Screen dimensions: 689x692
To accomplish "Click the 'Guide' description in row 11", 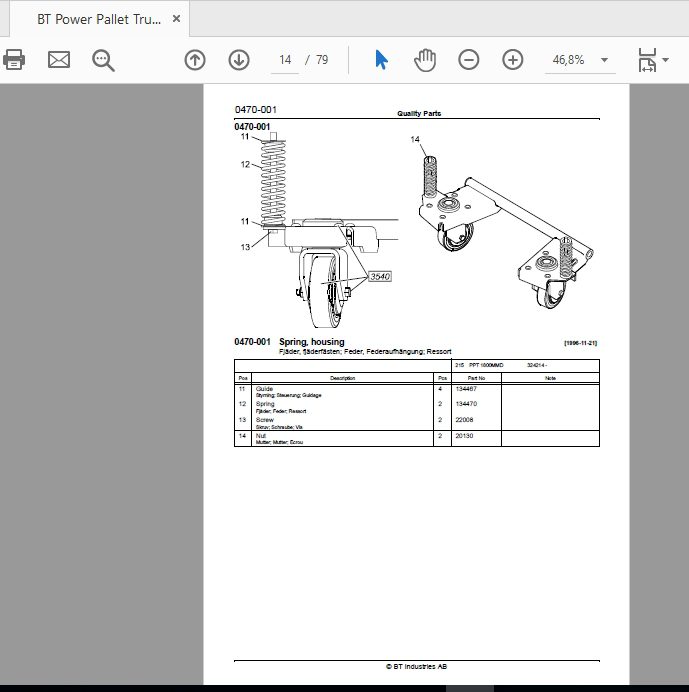I will pyautogui.click(x=264, y=389).
